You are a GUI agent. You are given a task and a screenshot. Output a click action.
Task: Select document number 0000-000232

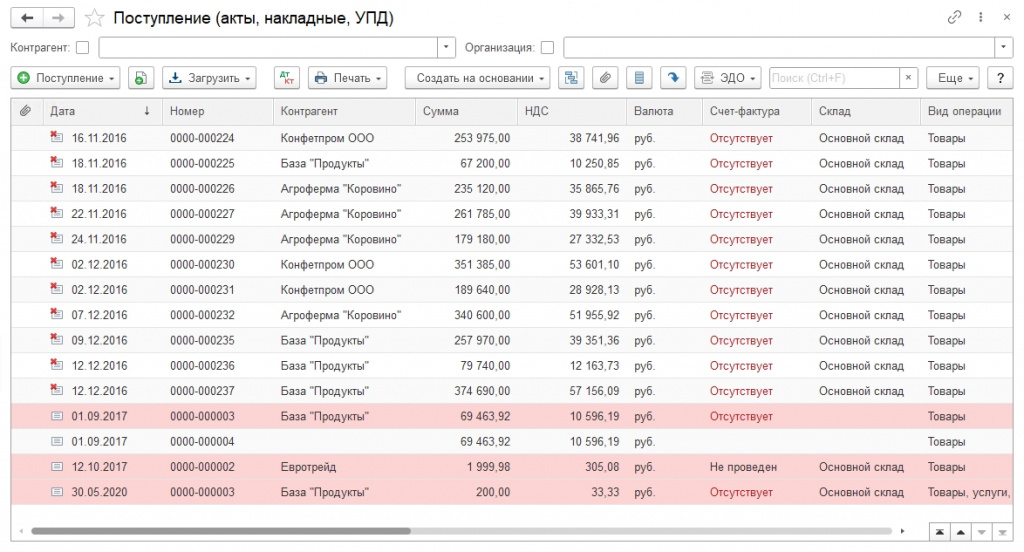coord(202,315)
